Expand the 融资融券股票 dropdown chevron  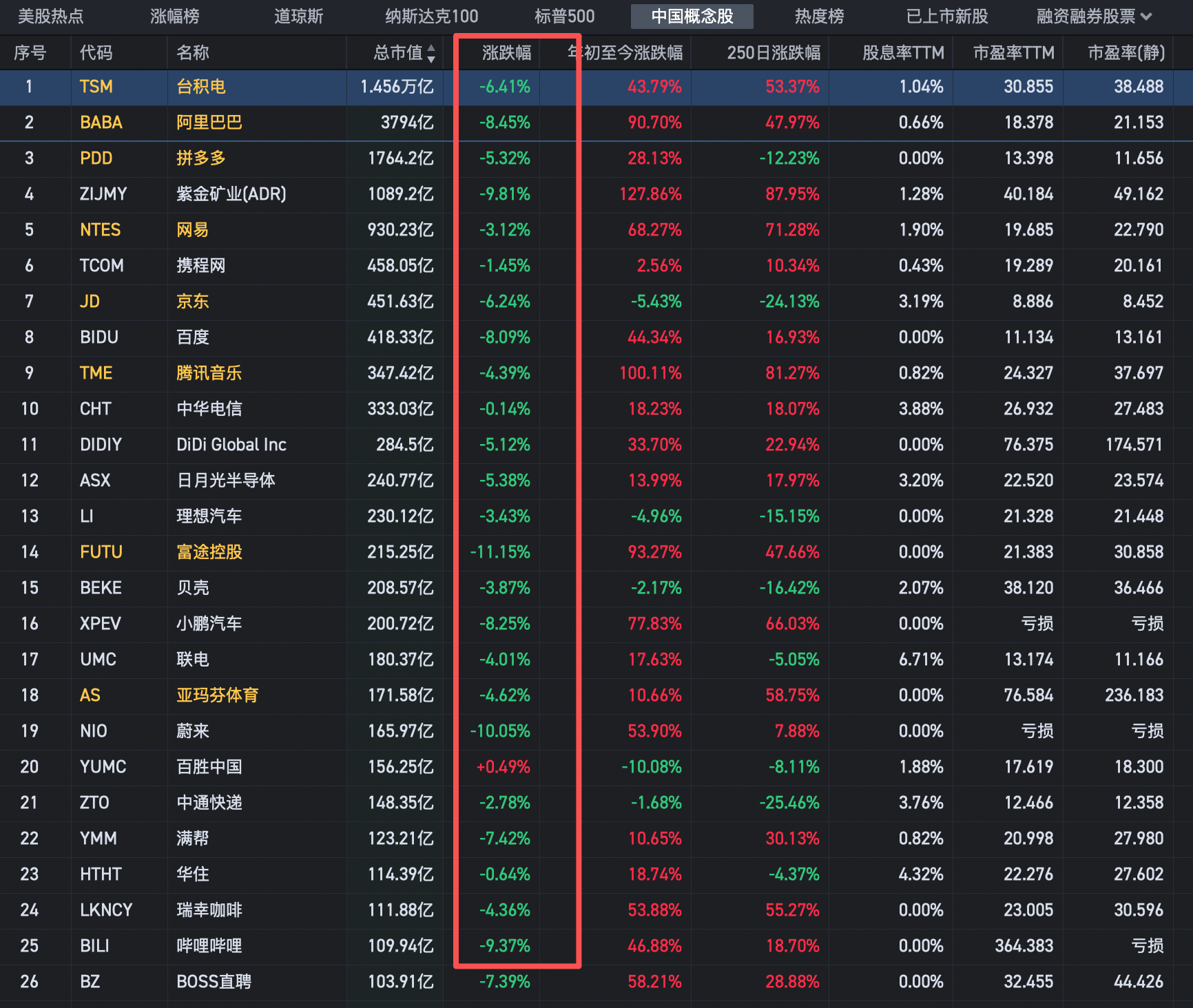1145,16
